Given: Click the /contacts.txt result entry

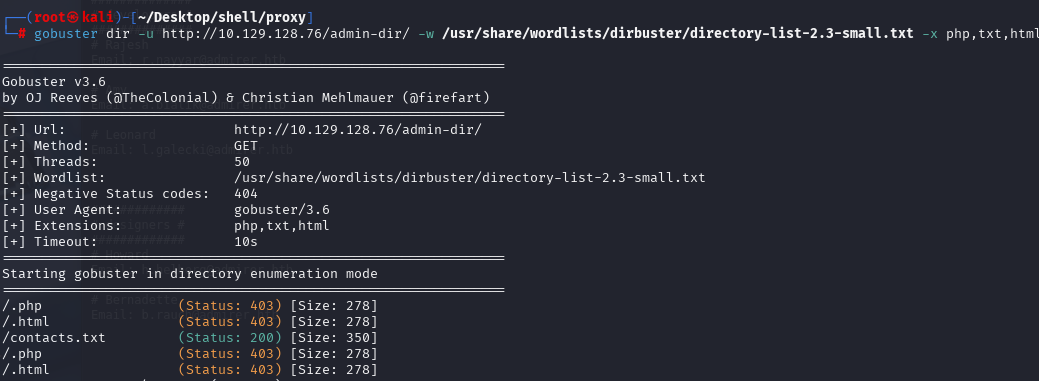Looking at the screenshot, I should [54, 338].
